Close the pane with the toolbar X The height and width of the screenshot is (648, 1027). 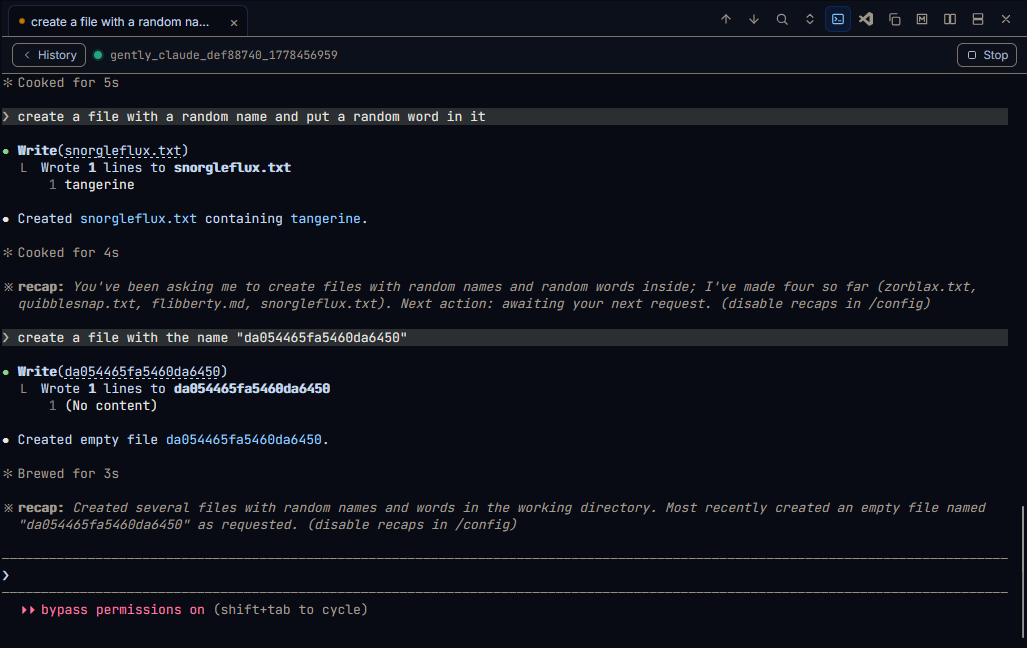(1006, 20)
